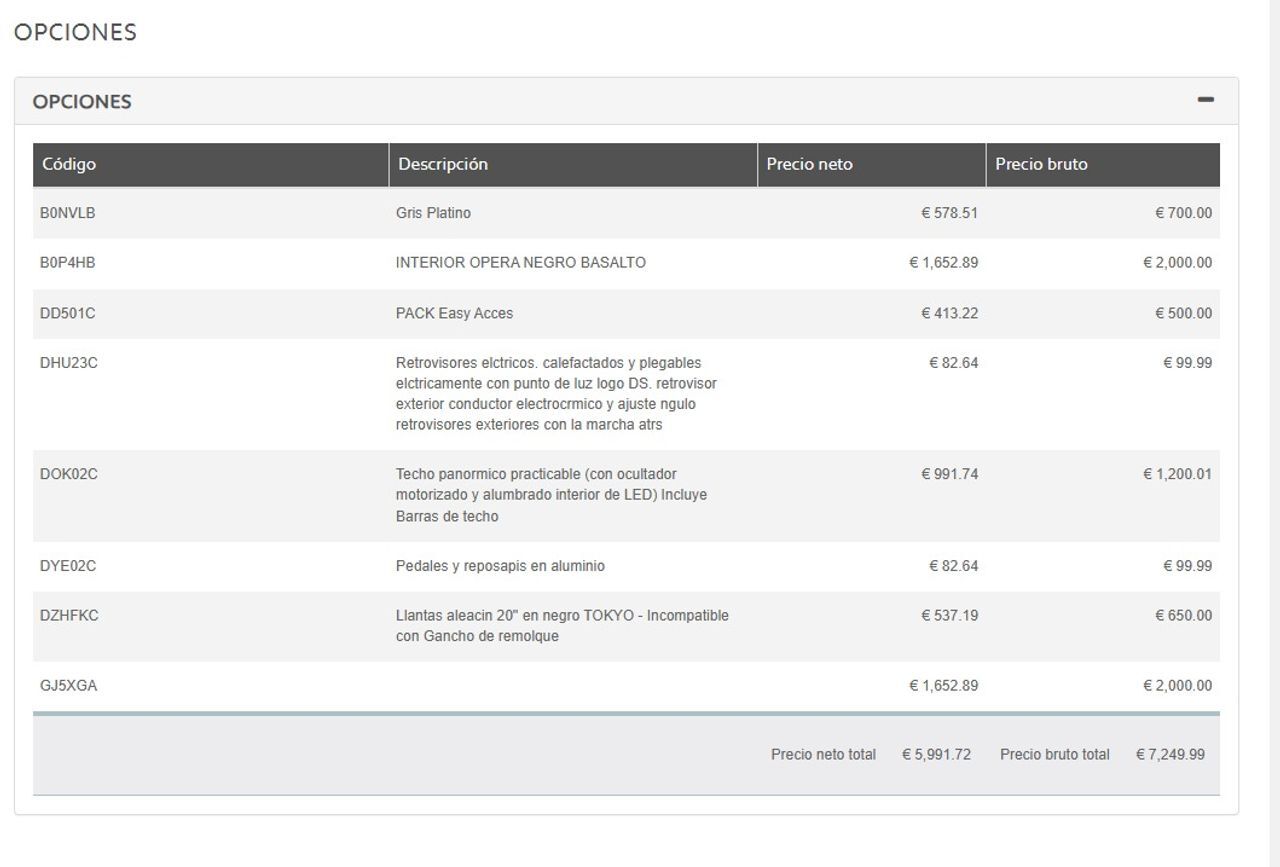Click total gross value € 7,249.99
Screen dimensions: 1280x867
(x=1170, y=755)
